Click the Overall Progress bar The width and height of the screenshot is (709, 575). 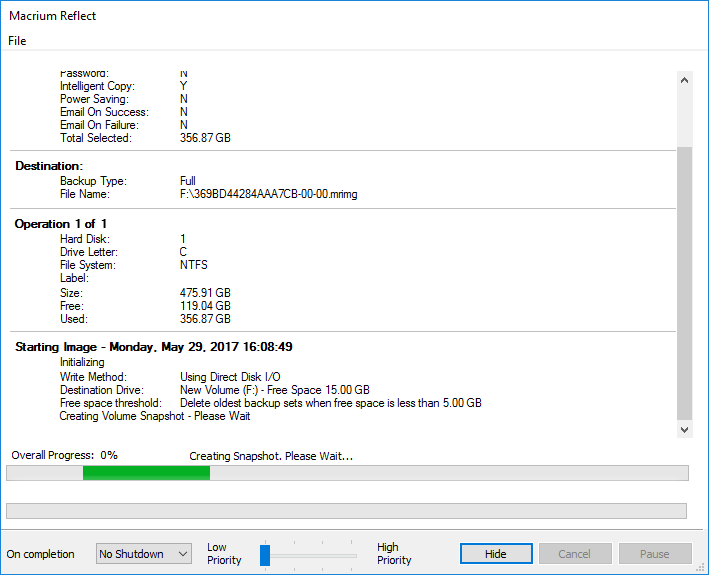pos(347,473)
